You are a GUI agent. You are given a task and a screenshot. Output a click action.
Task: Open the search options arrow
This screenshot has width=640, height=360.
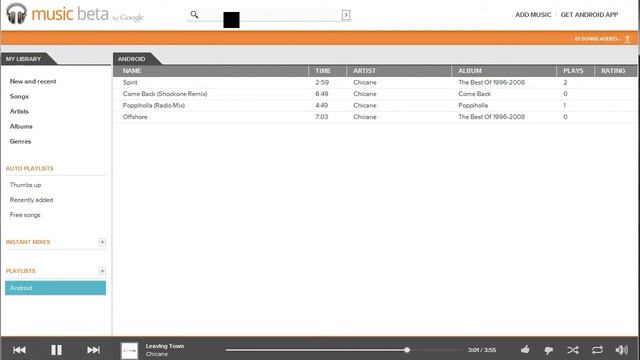[x=346, y=15]
